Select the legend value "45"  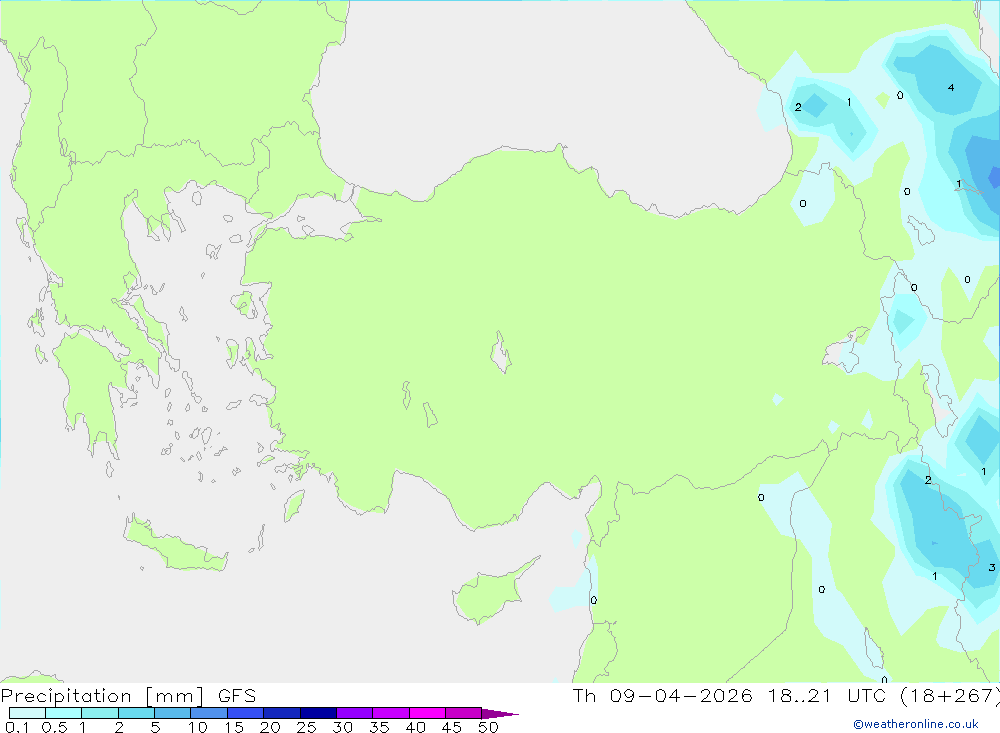click(452, 727)
